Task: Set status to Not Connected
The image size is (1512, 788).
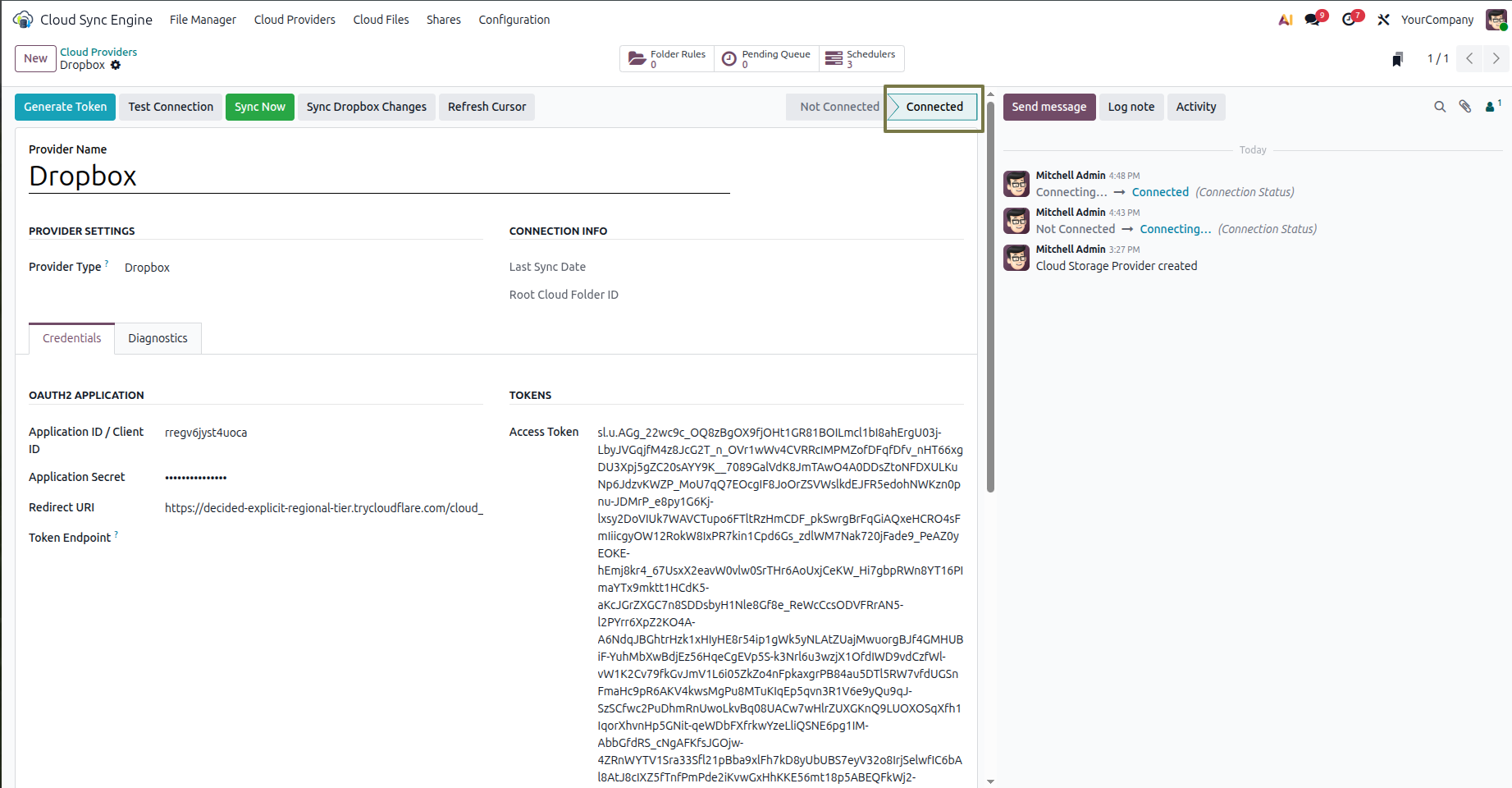Action: click(838, 107)
